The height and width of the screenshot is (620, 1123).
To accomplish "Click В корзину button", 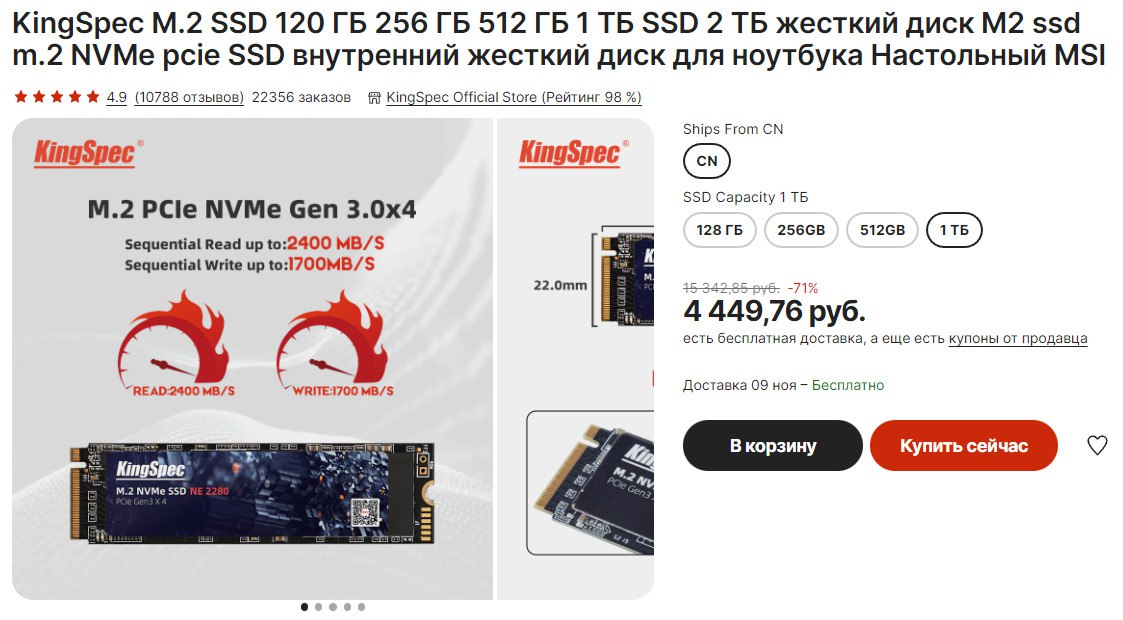I will click(x=773, y=445).
